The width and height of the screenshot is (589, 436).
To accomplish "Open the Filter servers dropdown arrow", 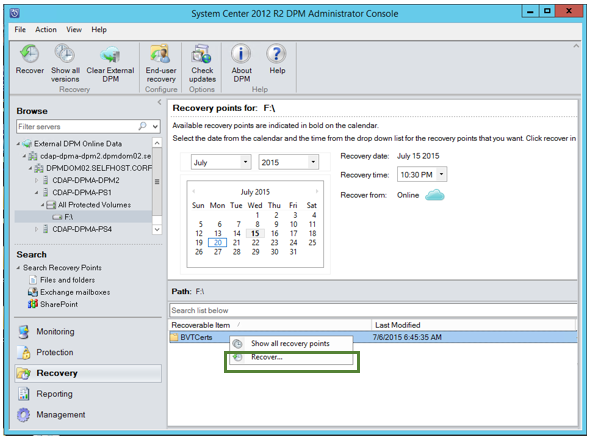I will (x=155, y=127).
